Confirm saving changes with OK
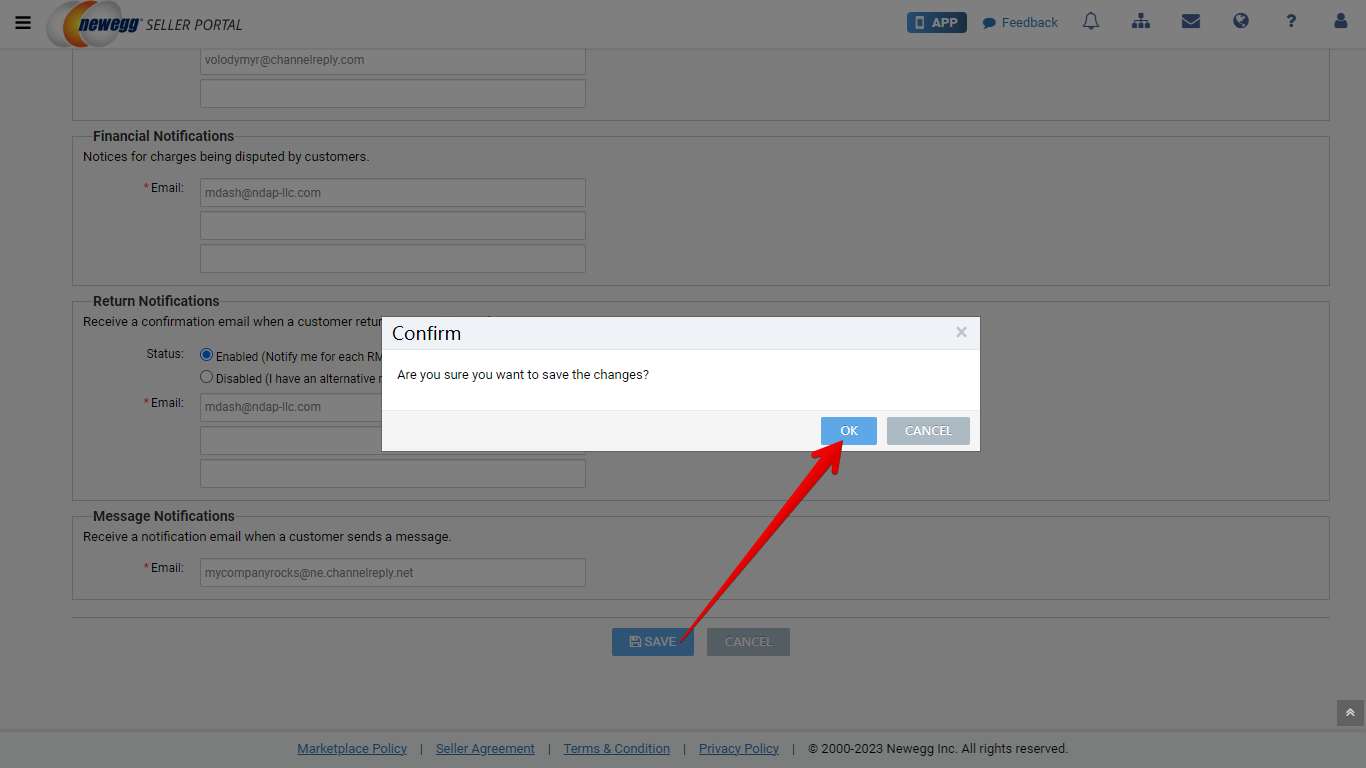Image resolution: width=1366 pixels, height=768 pixels. click(849, 431)
